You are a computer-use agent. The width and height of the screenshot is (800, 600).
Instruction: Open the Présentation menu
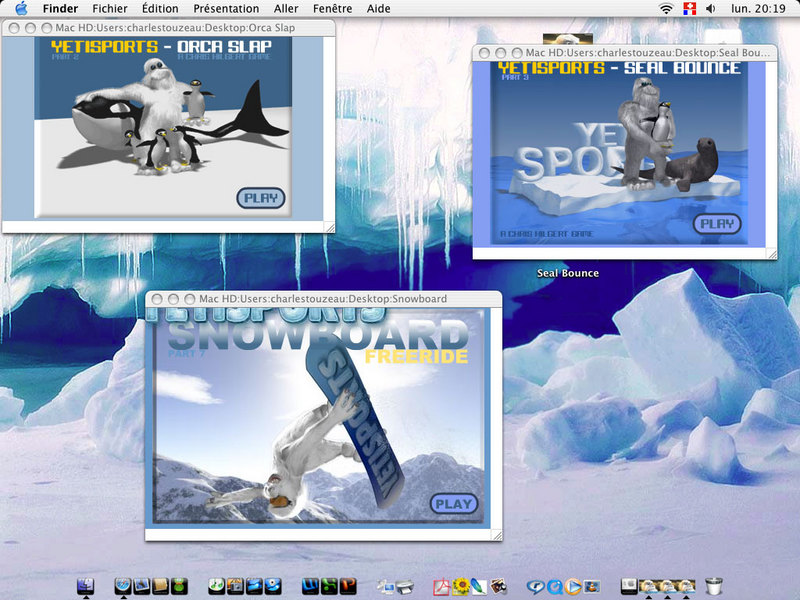coord(226,9)
